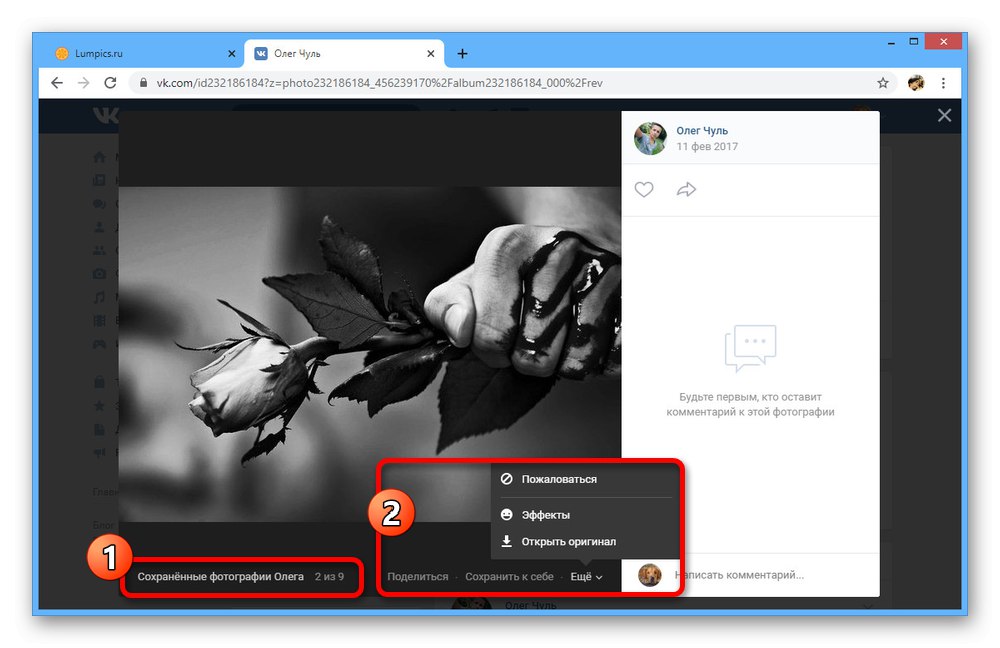The height and width of the screenshot is (648, 1000).
Task: Open the Олег Чуль profile link
Action: [702, 130]
